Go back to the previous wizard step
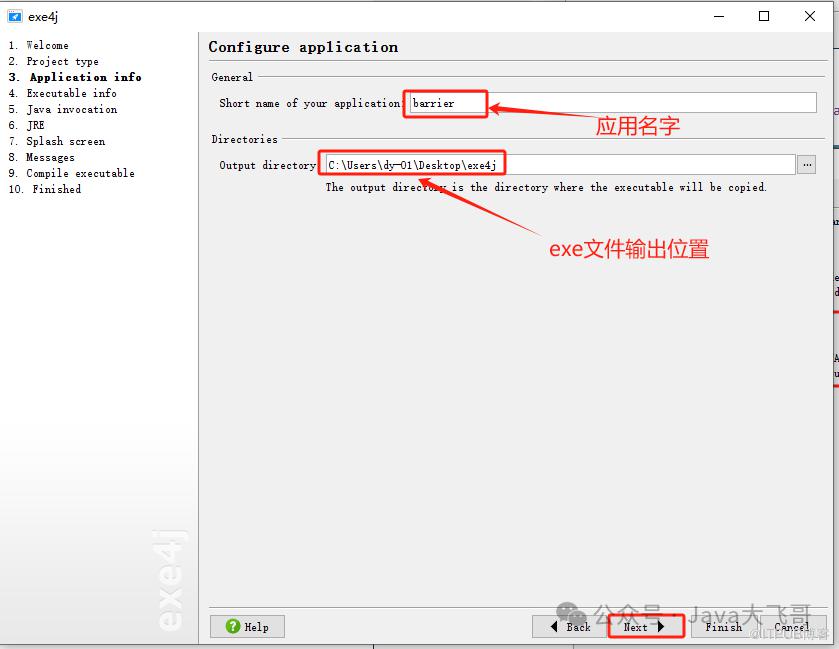The width and height of the screenshot is (839, 649). pos(570,627)
